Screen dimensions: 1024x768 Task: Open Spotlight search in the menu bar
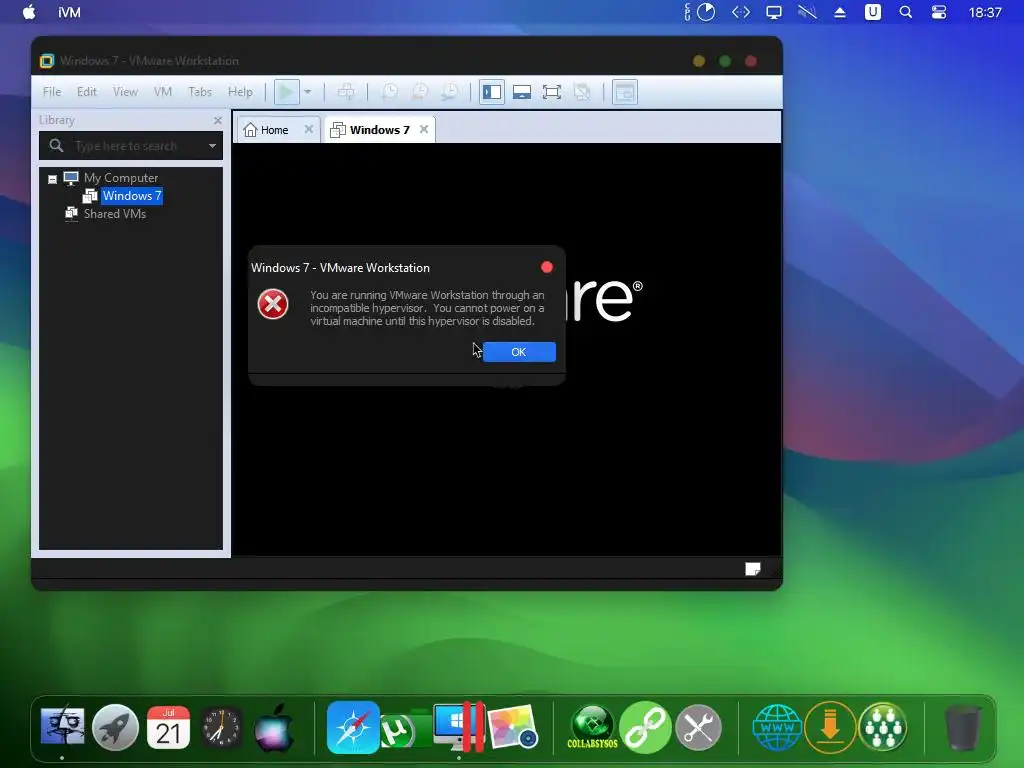(x=906, y=12)
